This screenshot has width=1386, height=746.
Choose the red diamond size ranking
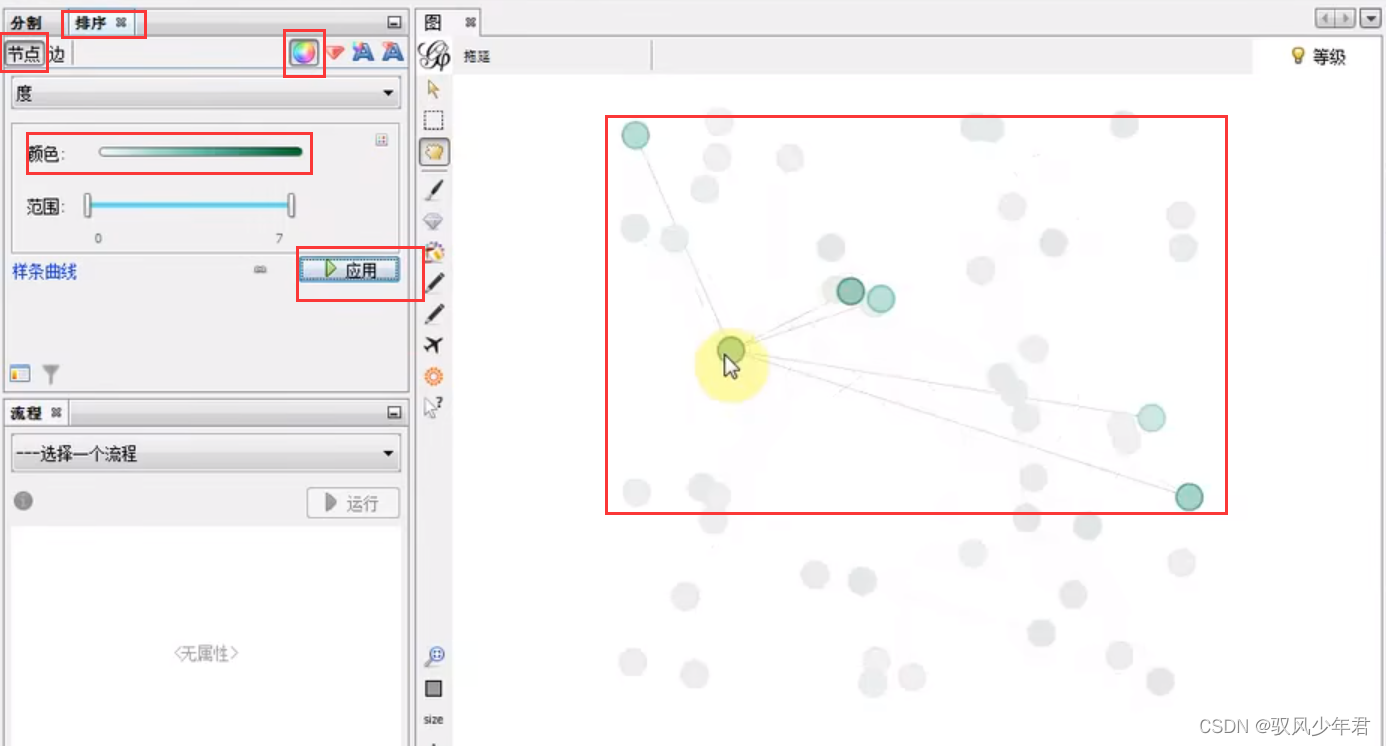point(335,53)
